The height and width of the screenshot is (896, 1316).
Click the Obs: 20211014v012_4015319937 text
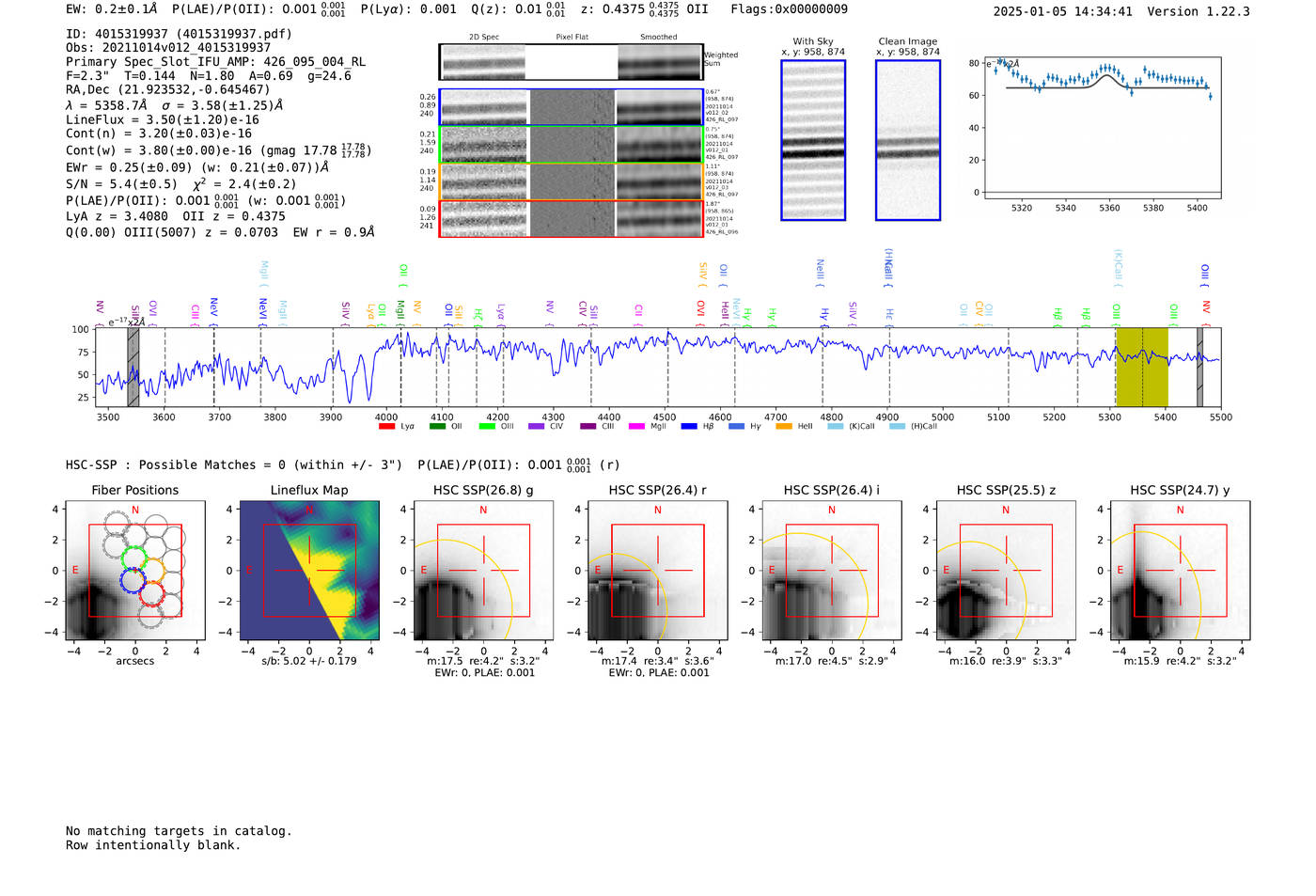point(168,48)
